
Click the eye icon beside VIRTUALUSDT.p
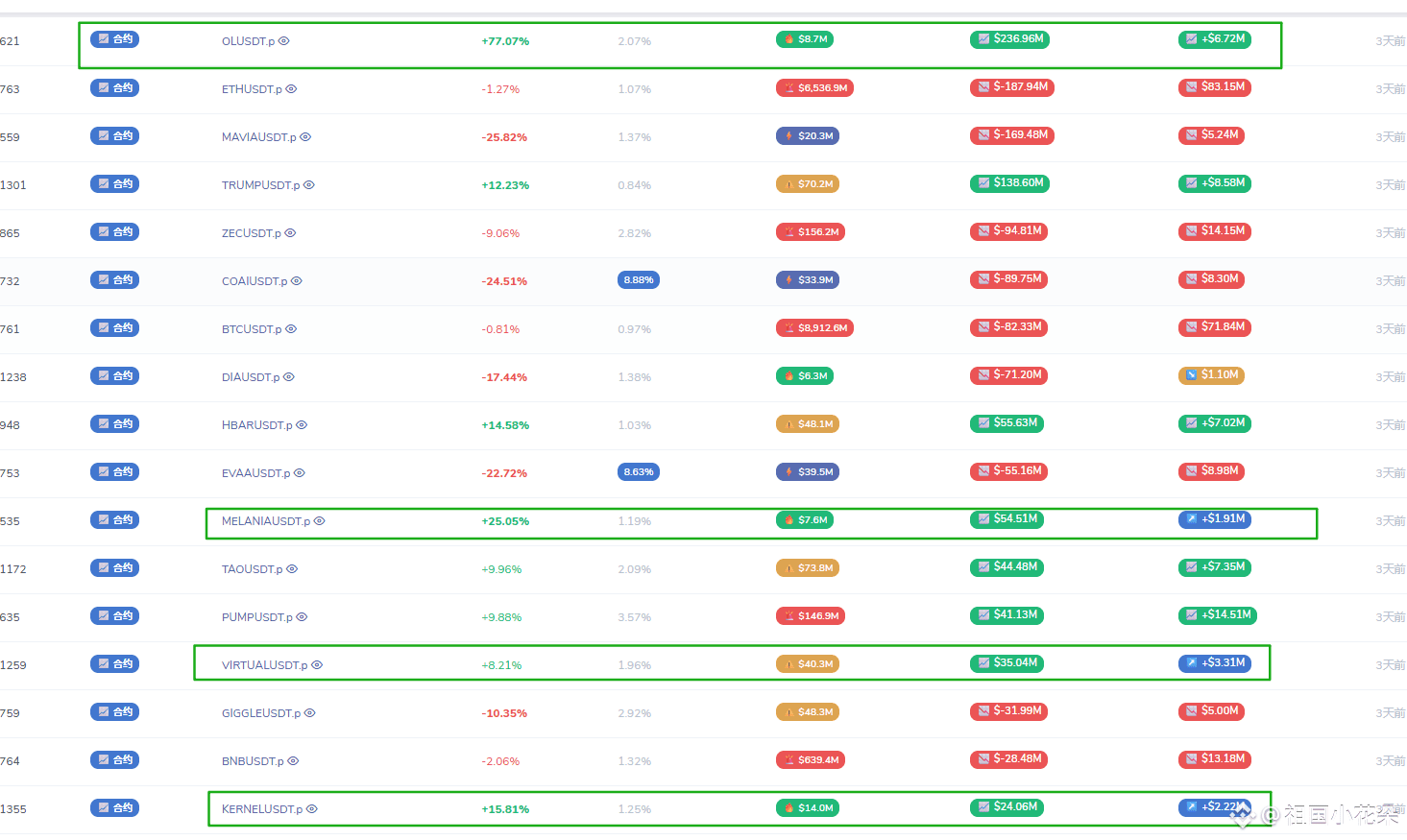317,665
